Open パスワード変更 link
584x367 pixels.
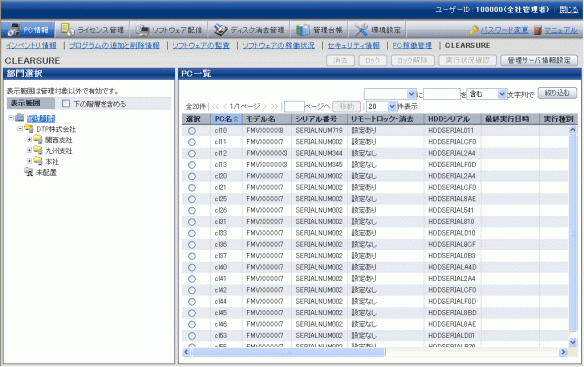[x=504, y=30]
